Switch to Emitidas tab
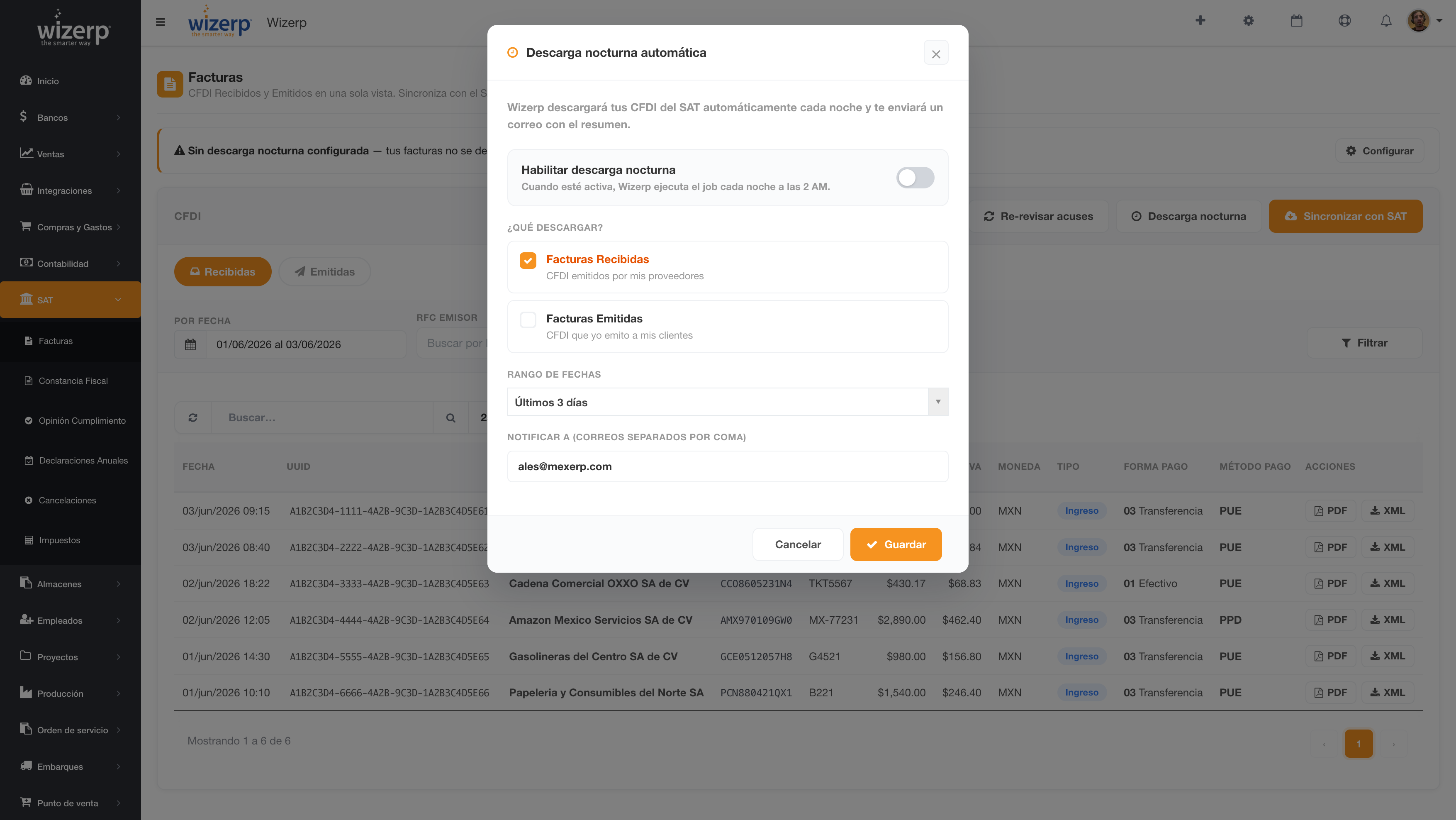The width and height of the screenshot is (1456, 820). point(324,271)
